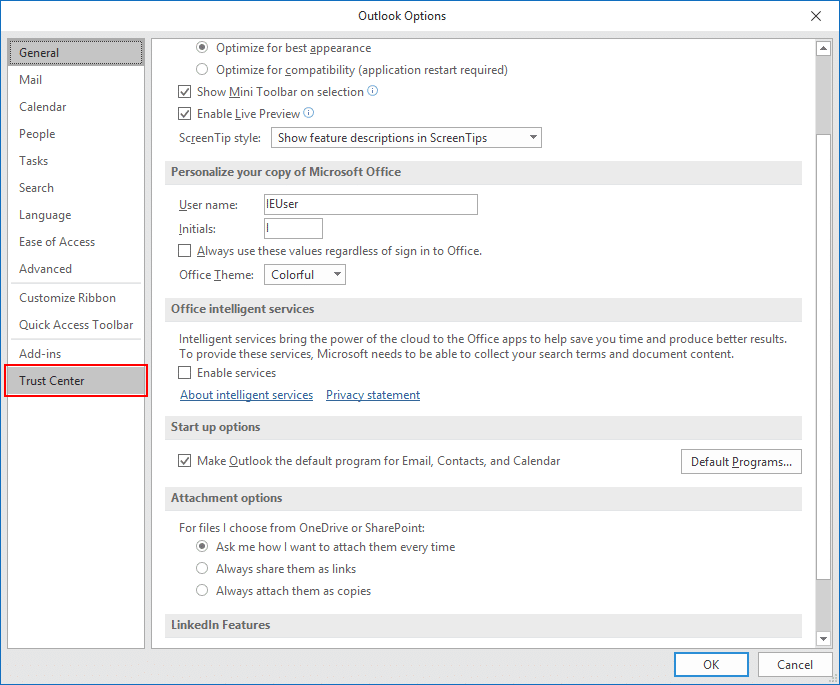The width and height of the screenshot is (840, 685).
Task: Choose Always share them as links
Action: [203, 569]
